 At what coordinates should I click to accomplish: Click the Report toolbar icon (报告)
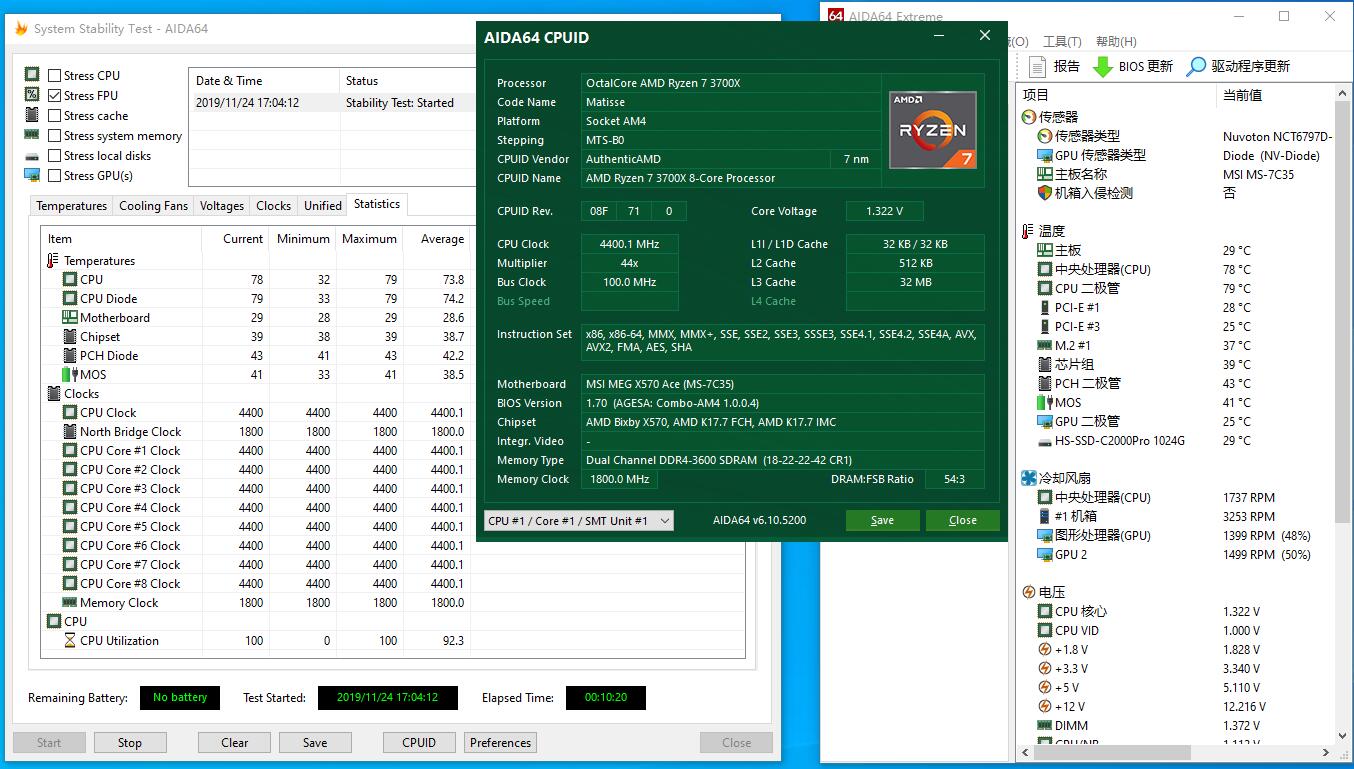pos(1037,67)
